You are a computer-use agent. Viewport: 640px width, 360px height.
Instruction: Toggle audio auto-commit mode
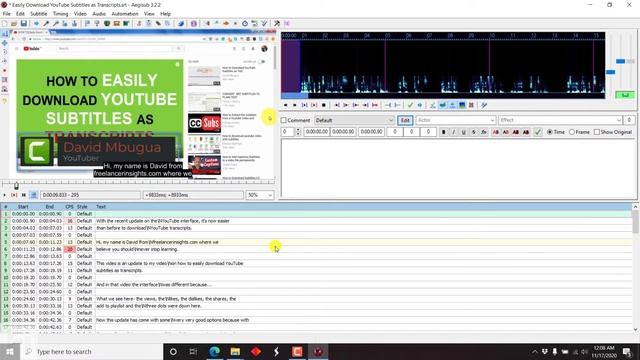(x=433, y=105)
